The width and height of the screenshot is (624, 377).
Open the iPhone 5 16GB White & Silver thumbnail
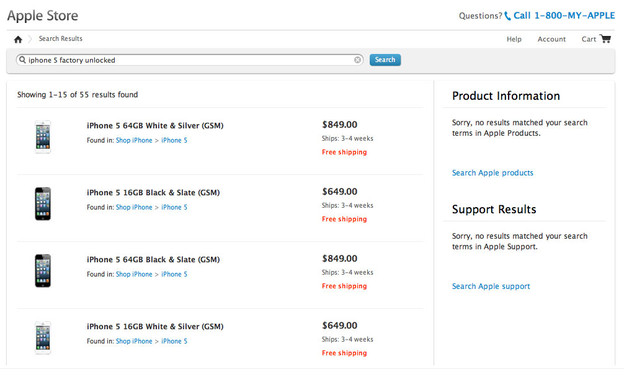click(43, 338)
